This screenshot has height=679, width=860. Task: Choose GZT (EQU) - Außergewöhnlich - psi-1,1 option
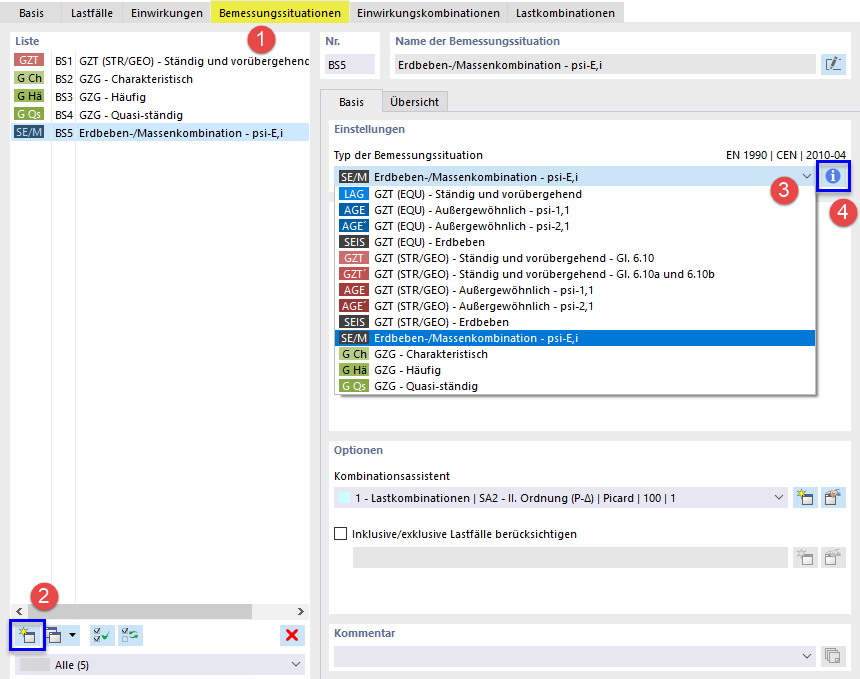(575, 210)
